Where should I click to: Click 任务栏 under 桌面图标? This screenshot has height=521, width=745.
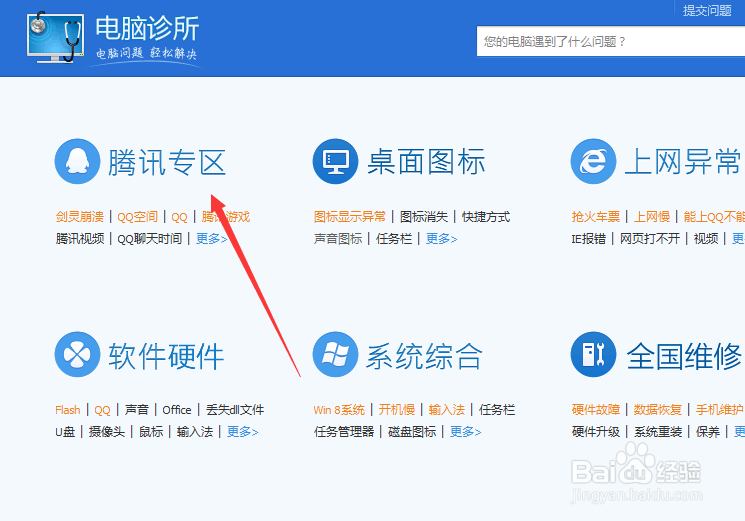click(394, 238)
